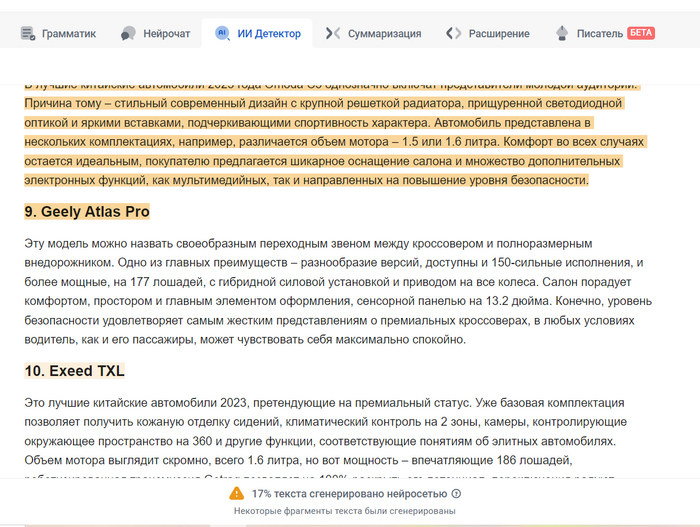Click the 17% текста сгенерировано нейросетью text
The height and width of the screenshot is (527, 700).
click(349, 494)
